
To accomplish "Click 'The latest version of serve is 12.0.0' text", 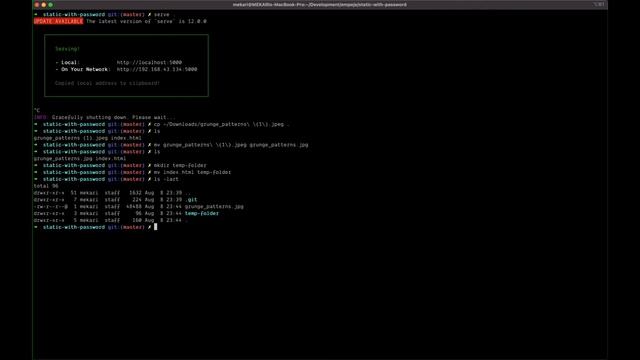I will pyautogui.click(x=147, y=21).
